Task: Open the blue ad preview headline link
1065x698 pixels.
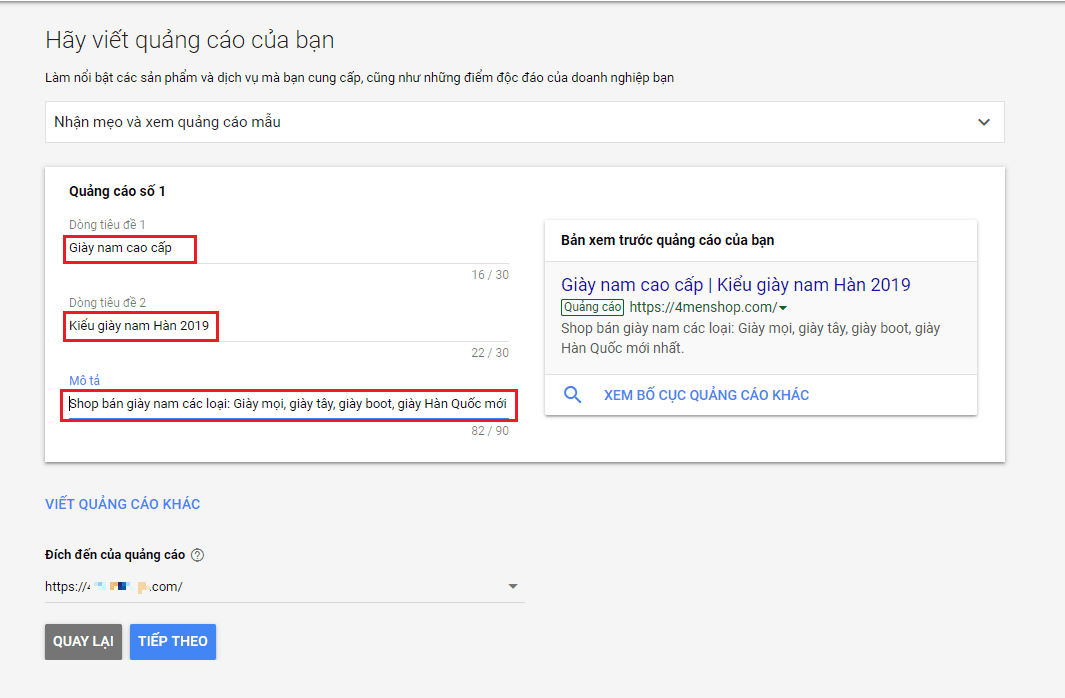Action: pyautogui.click(x=735, y=285)
